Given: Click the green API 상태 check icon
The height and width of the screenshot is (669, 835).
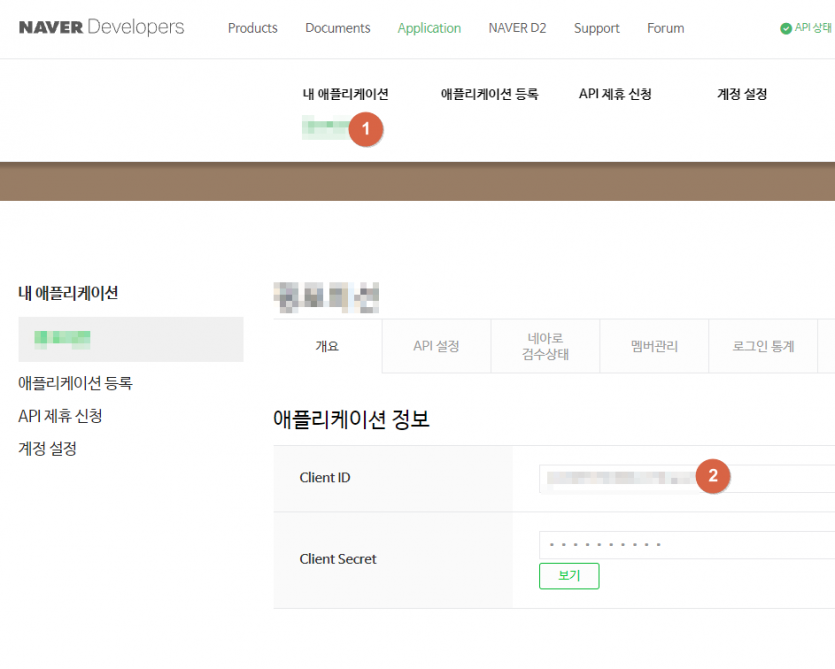Looking at the screenshot, I should pyautogui.click(x=786, y=28).
